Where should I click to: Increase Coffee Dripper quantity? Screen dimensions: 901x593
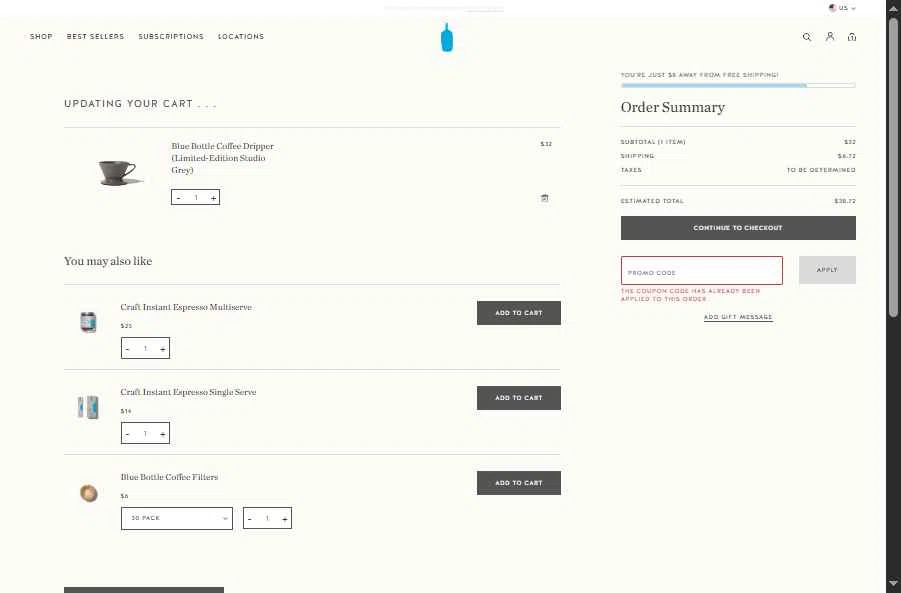click(213, 198)
